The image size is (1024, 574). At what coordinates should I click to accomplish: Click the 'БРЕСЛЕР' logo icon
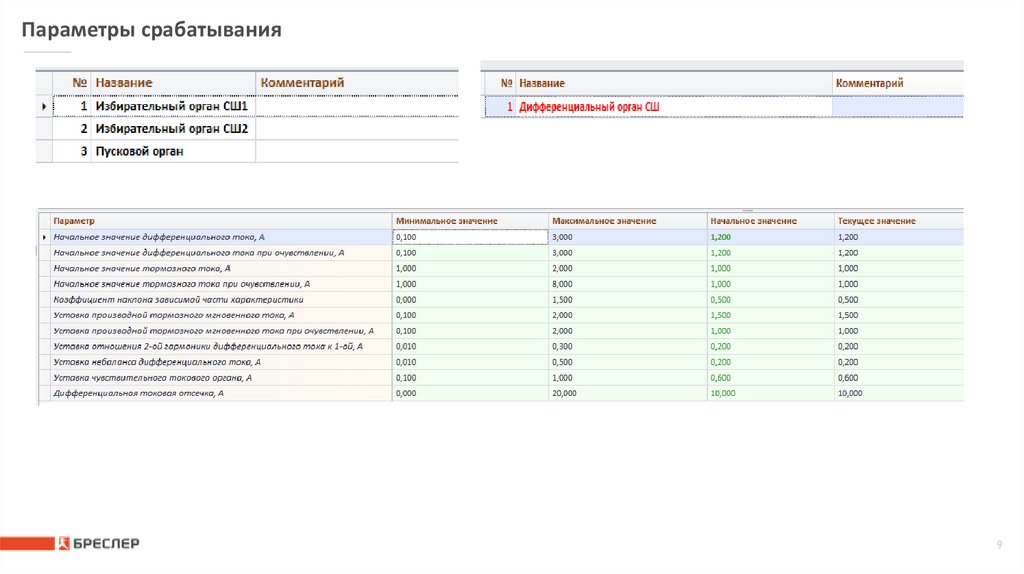(63, 543)
